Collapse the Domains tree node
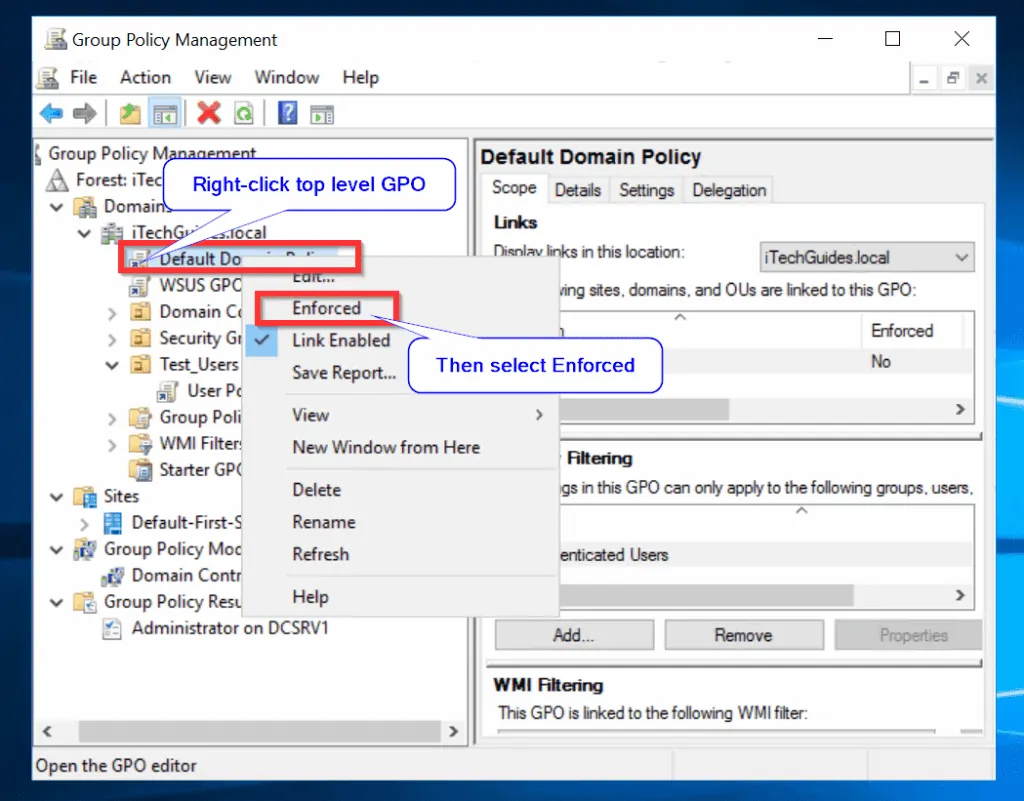Screen dimensions: 1024x801 pos(57,207)
